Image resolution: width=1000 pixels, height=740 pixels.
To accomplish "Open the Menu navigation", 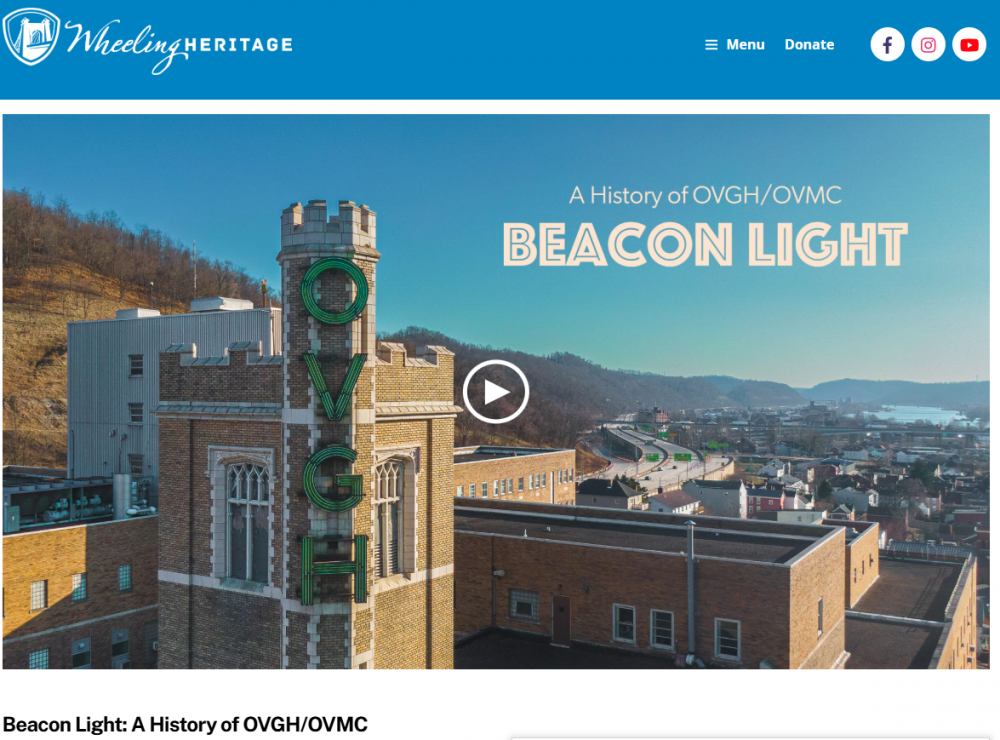I will [x=735, y=45].
